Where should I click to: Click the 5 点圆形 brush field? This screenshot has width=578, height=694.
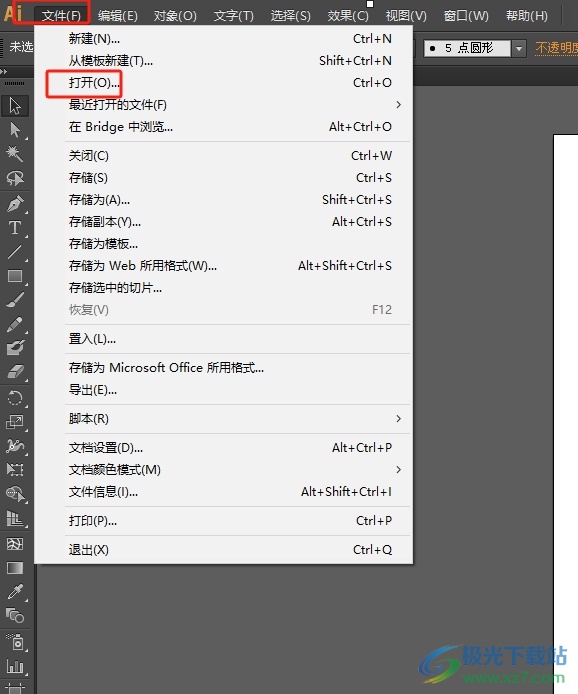467,48
